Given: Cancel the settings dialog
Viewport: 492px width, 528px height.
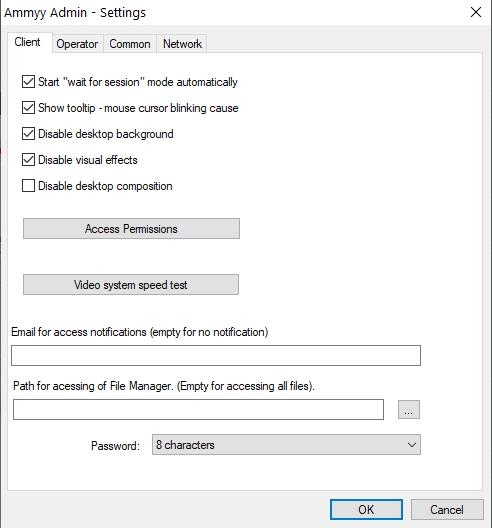Looking at the screenshot, I should 447,509.
